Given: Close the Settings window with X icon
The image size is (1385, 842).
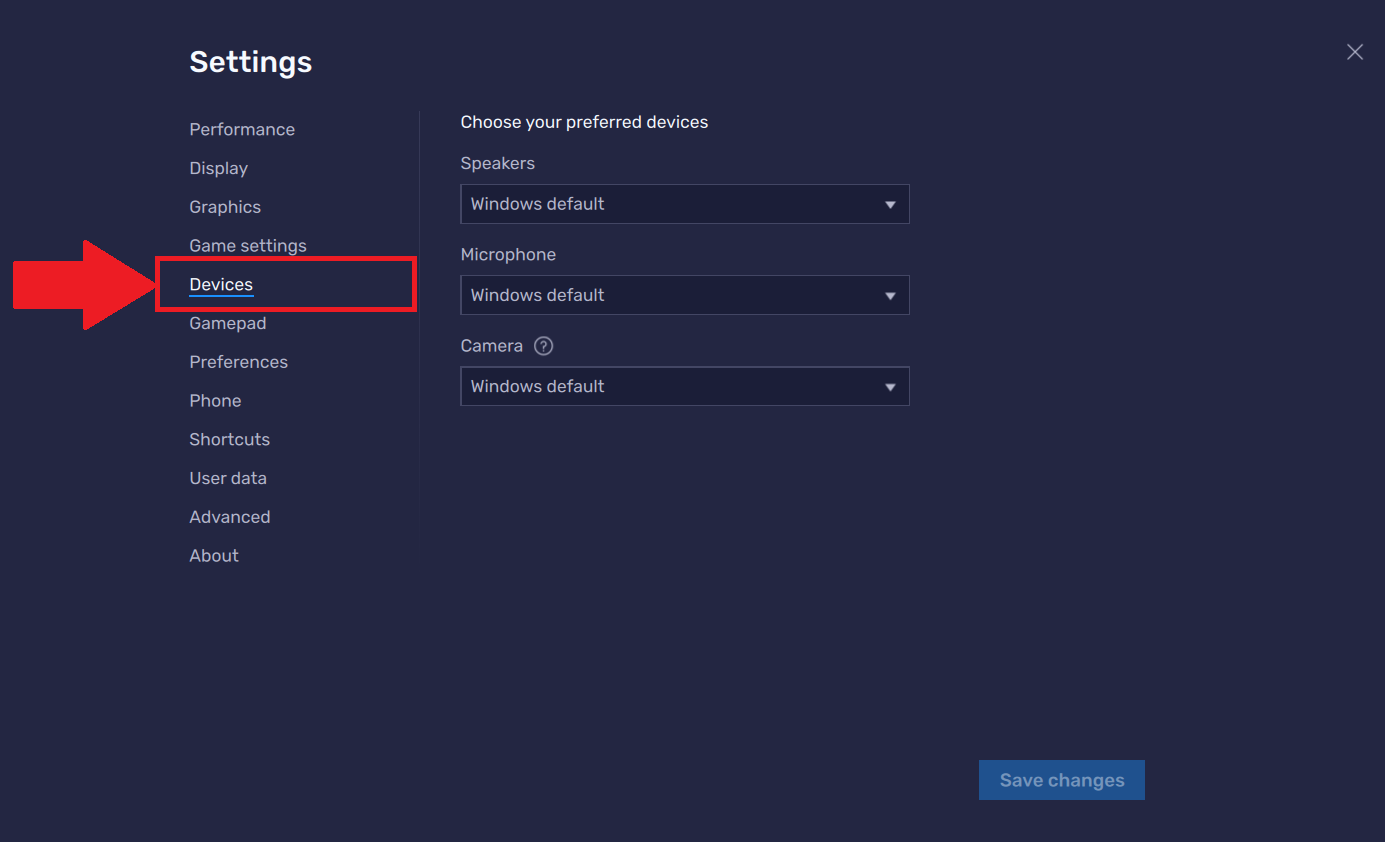Looking at the screenshot, I should point(1354,52).
